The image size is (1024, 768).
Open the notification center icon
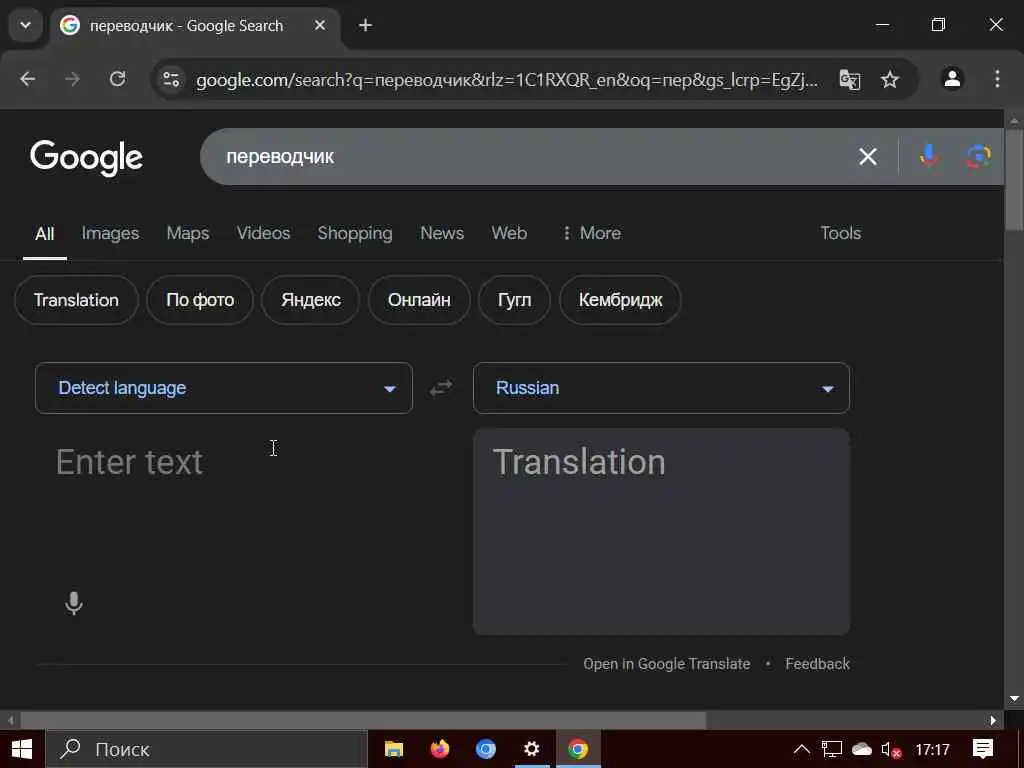coord(982,750)
